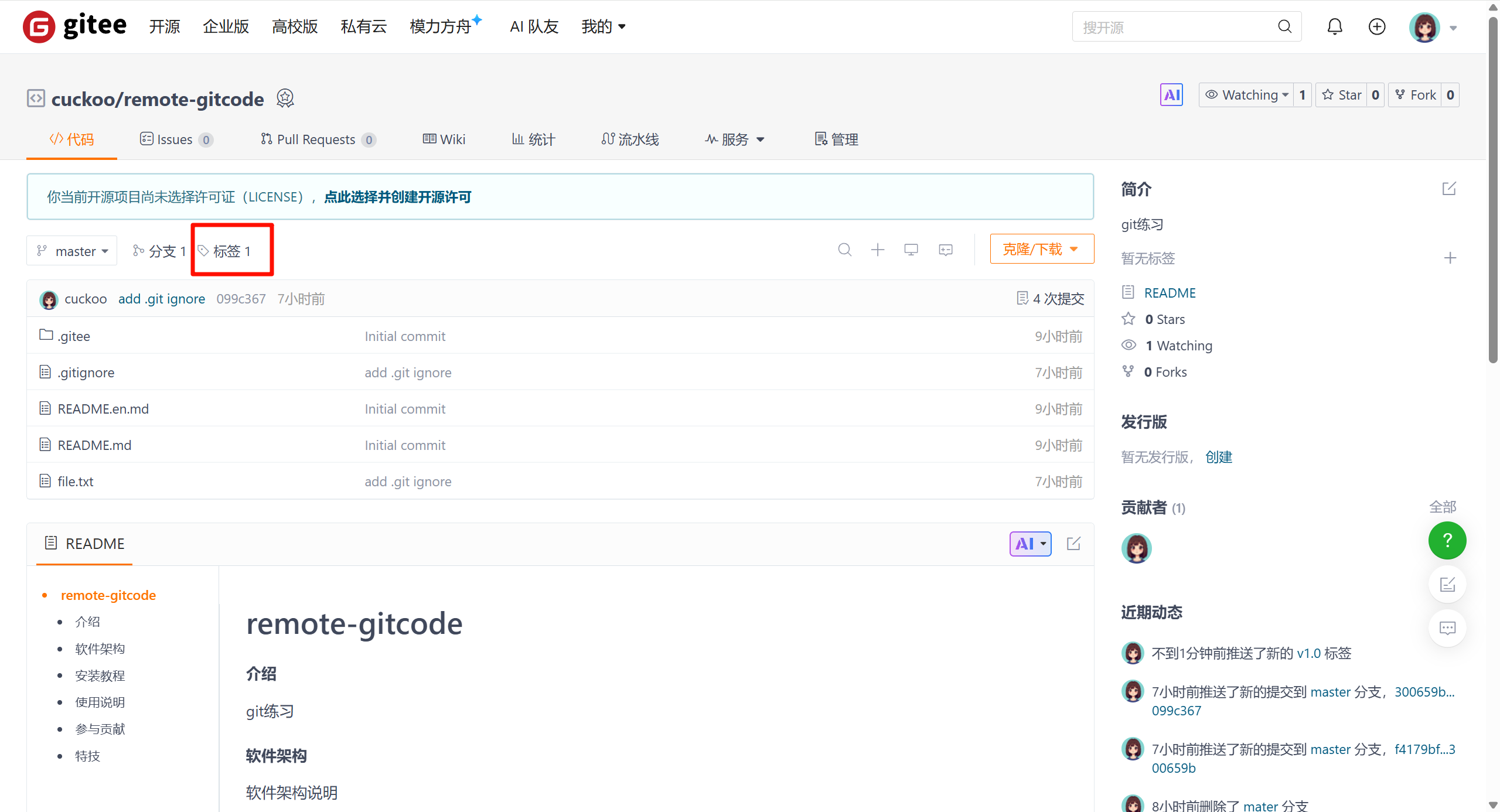1500x812 pixels.
Task: Expand the 克隆/下载 dropdown
Action: tap(1041, 248)
